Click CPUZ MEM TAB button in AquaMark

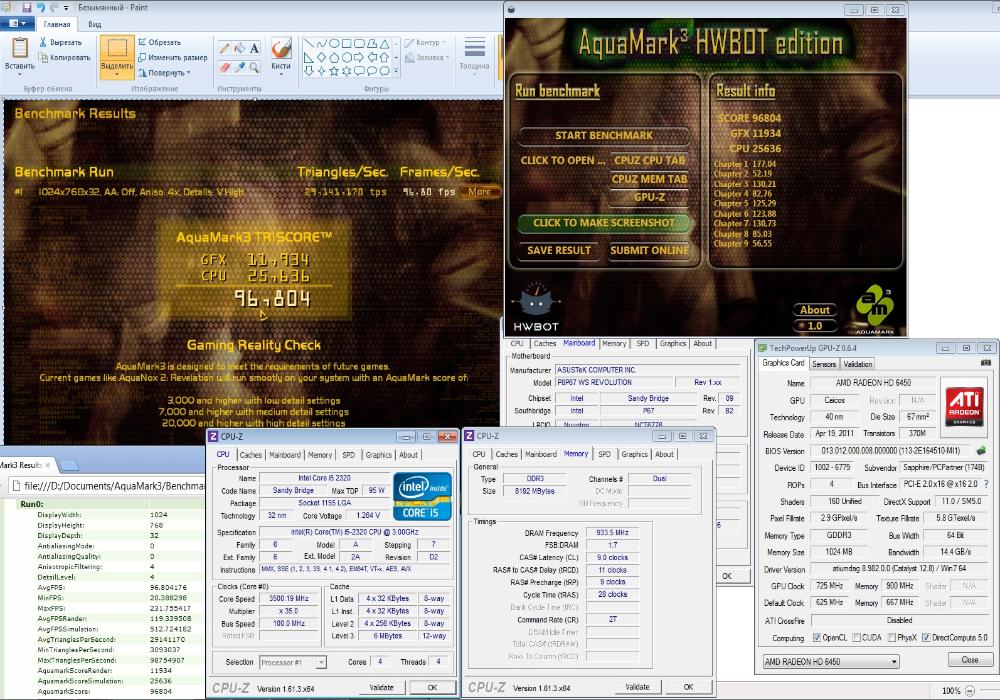[x=649, y=179]
